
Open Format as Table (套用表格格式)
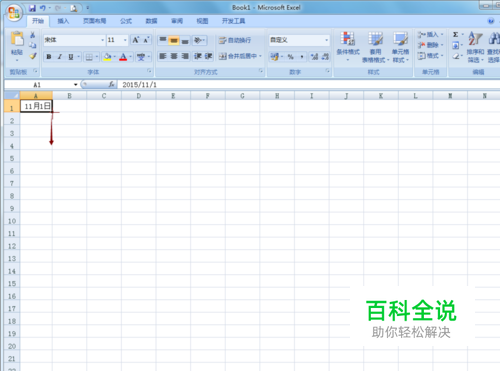click(x=375, y=47)
